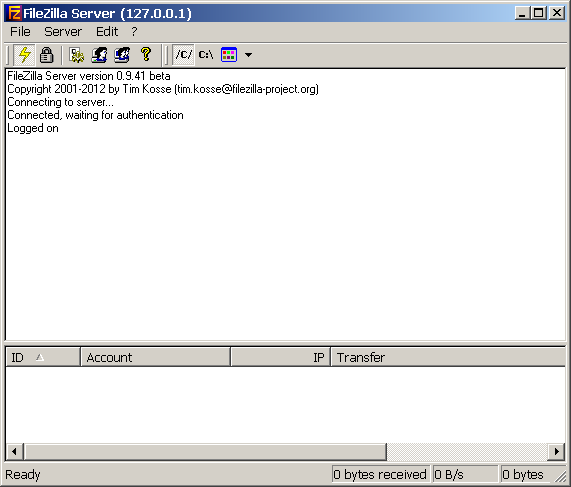Open the ? help menu

pyautogui.click(x=134, y=32)
